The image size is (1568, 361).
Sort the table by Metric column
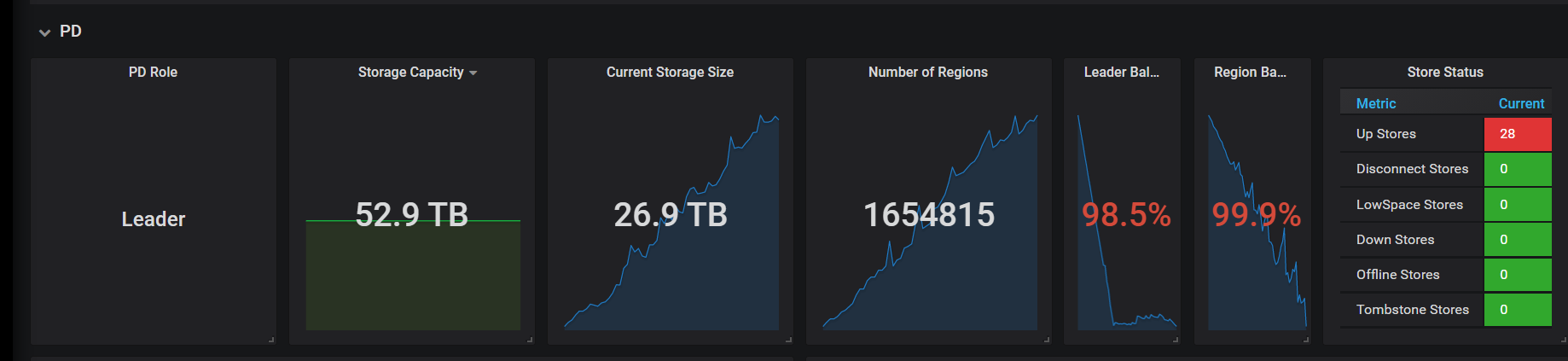(1376, 103)
